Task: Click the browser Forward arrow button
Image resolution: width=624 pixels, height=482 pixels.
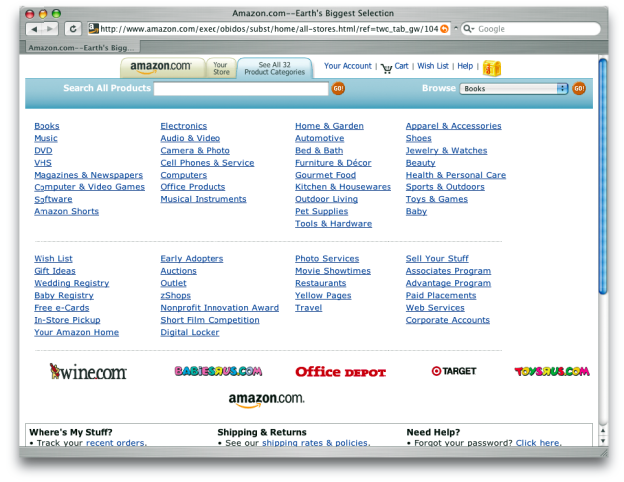Action: (x=50, y=29)
